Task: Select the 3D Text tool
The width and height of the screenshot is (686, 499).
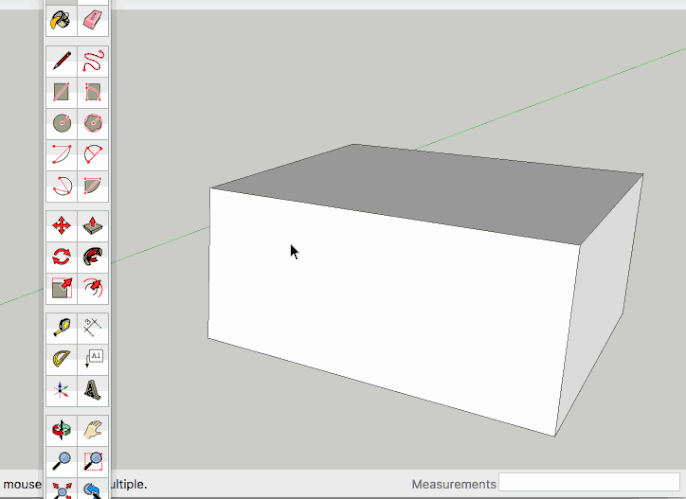Action: click(x=93, y=391)
